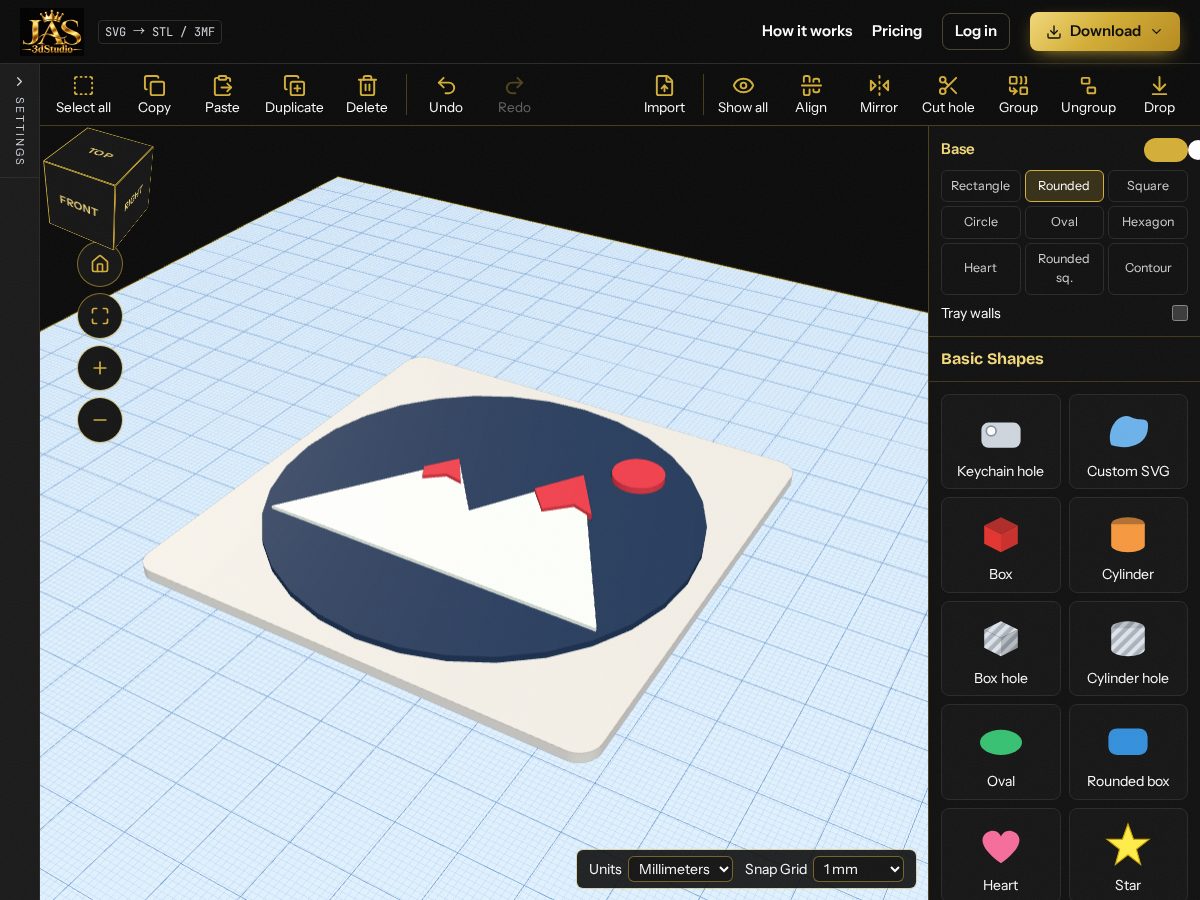This screenshot has width=1200, height=900.
Task: Click the Delete trash icon
Action: point(367,86)
